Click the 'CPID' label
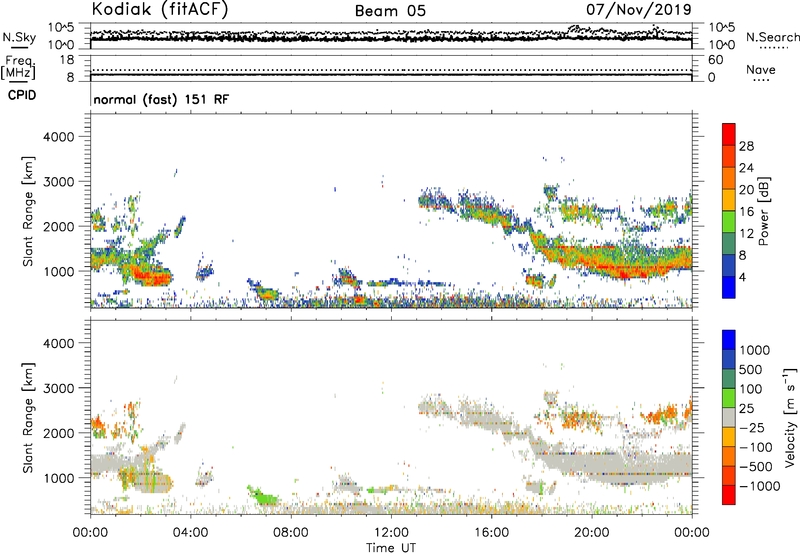Viewport: 800px width, 554px height. click(22, 95)
